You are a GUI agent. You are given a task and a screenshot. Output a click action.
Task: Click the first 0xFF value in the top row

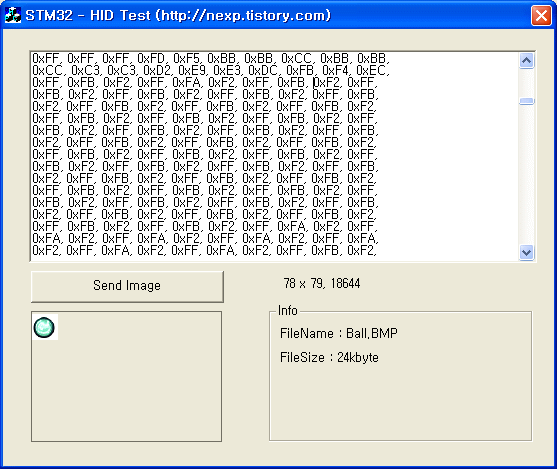point(47,58)
